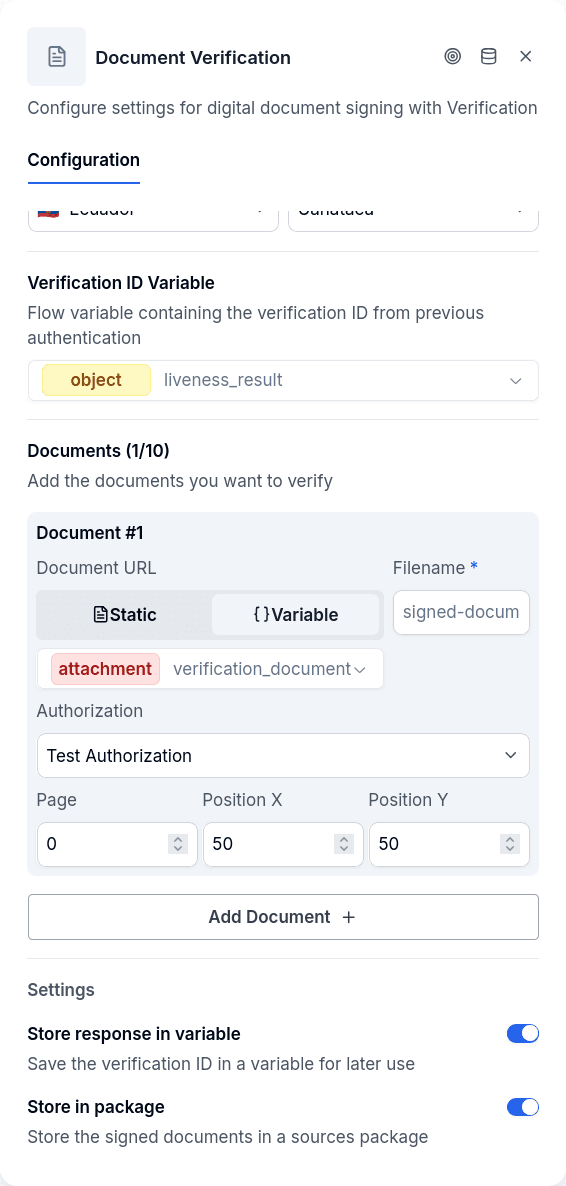Click the Add Document button

283,917
